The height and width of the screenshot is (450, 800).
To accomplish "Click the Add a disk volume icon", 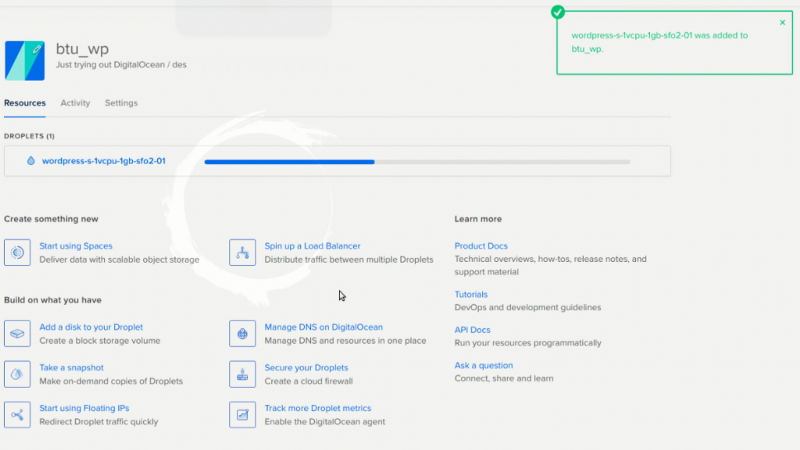I will tap(17, 334).
